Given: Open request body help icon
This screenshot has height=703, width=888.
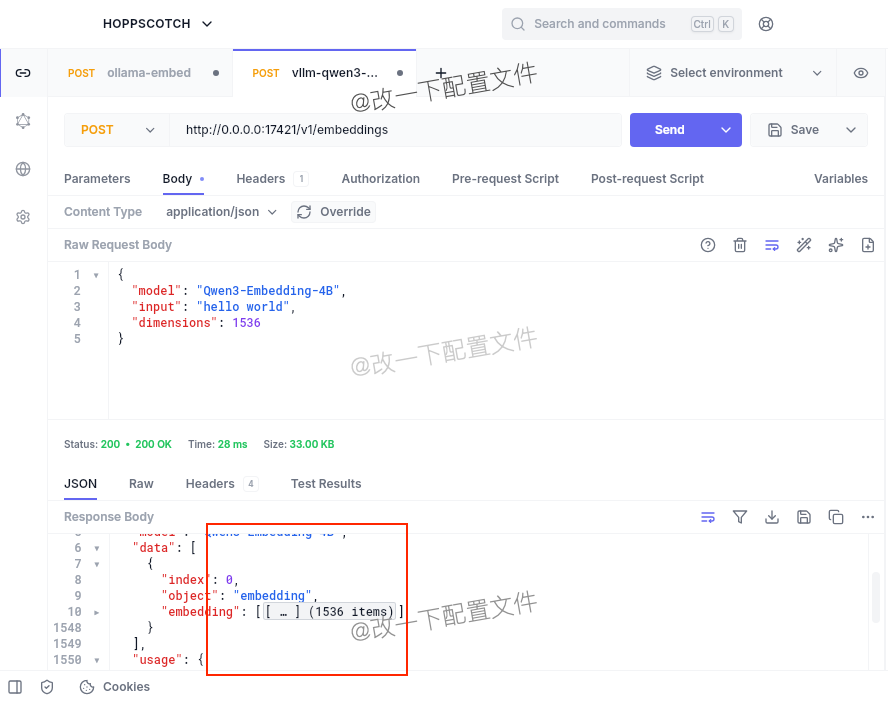Looking at the screenshot, I should [x=708, y=245].
